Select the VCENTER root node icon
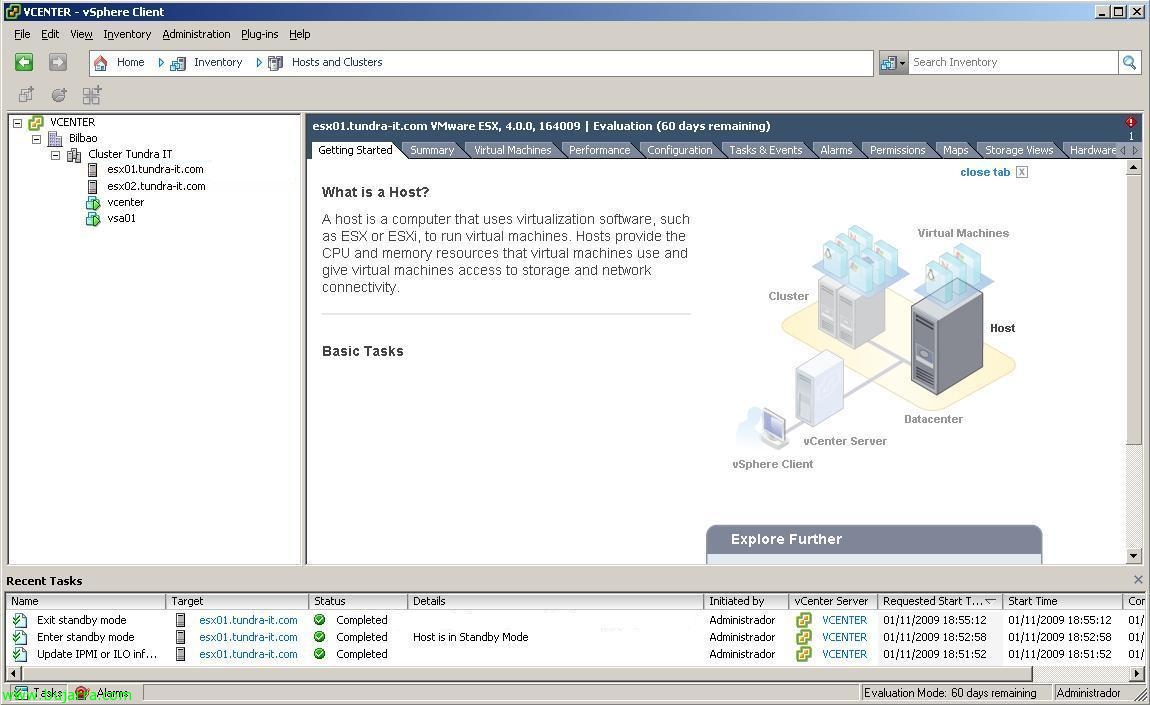The width and height of the screenshot is (1150, 705). coord(36,123)
